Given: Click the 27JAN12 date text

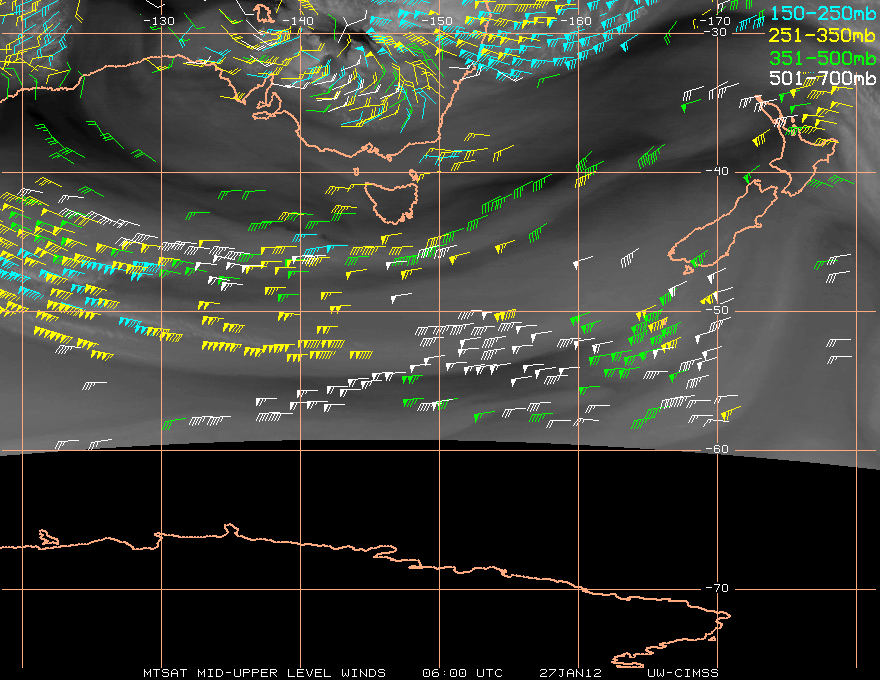Looking at the screenshot, I should (x=567, y=672).
